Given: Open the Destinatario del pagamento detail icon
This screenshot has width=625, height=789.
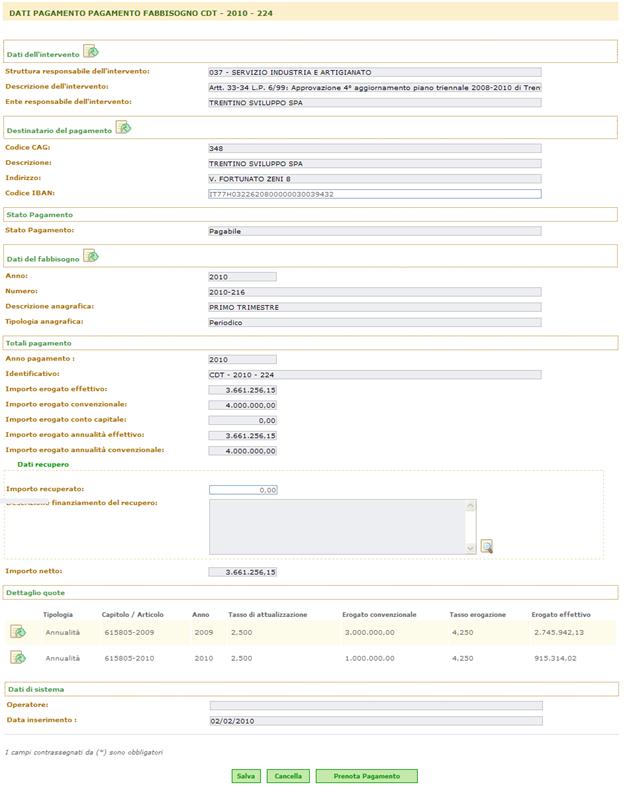Looking at the screenshot, I should click(x=123, y=127).
